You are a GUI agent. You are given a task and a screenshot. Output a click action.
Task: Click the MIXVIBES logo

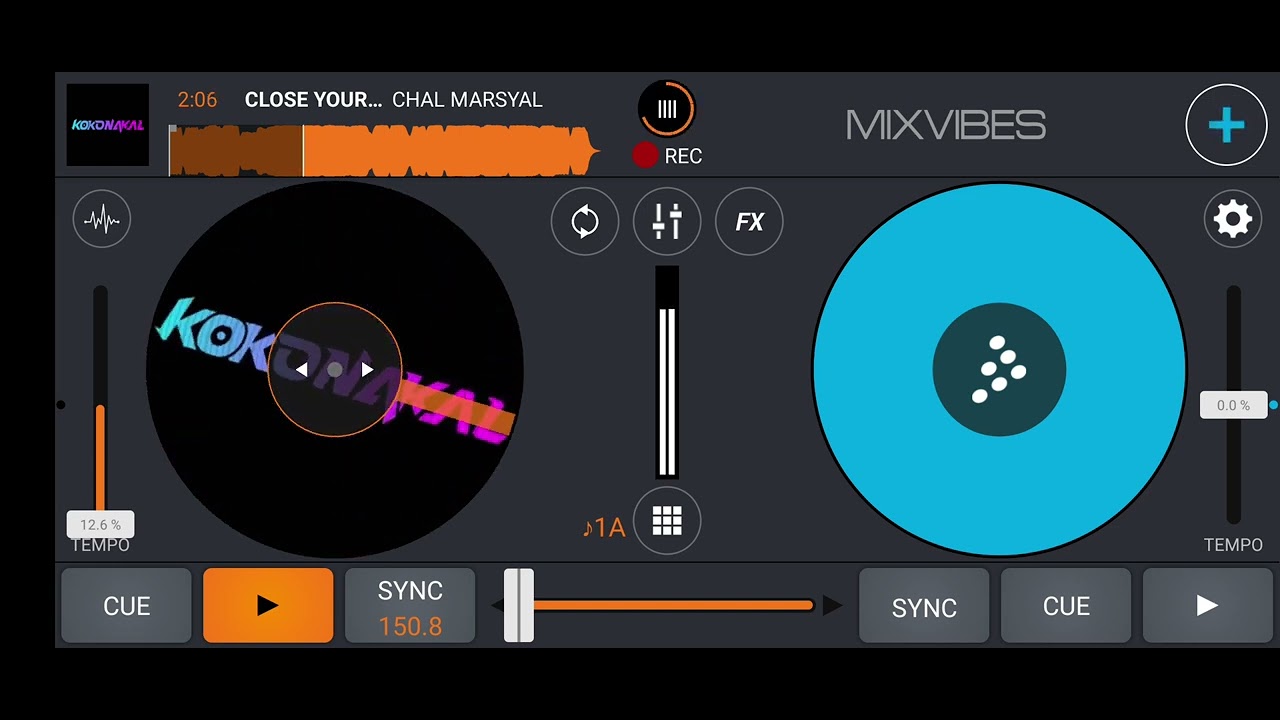coord(946,126)
